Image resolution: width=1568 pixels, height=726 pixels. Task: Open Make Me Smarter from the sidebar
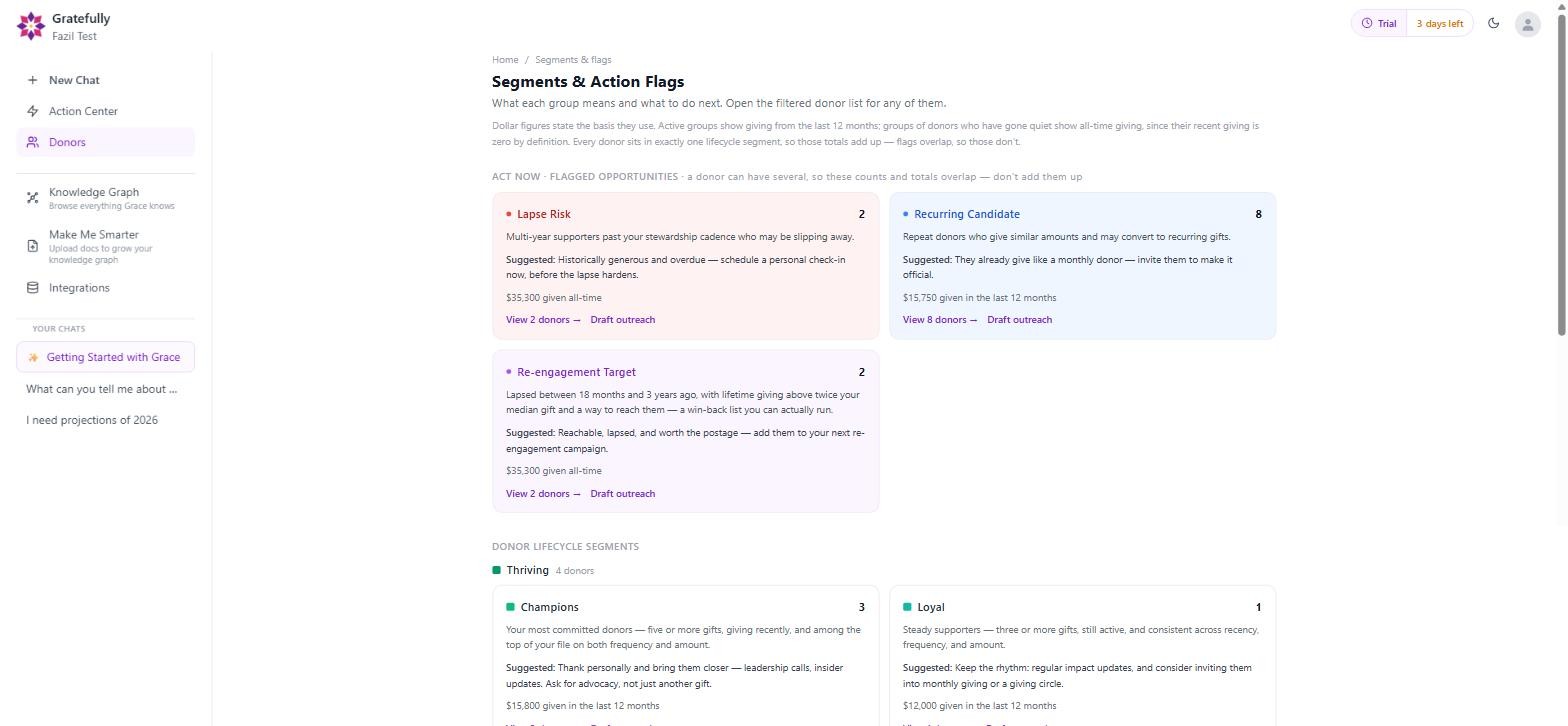point(106,246)
